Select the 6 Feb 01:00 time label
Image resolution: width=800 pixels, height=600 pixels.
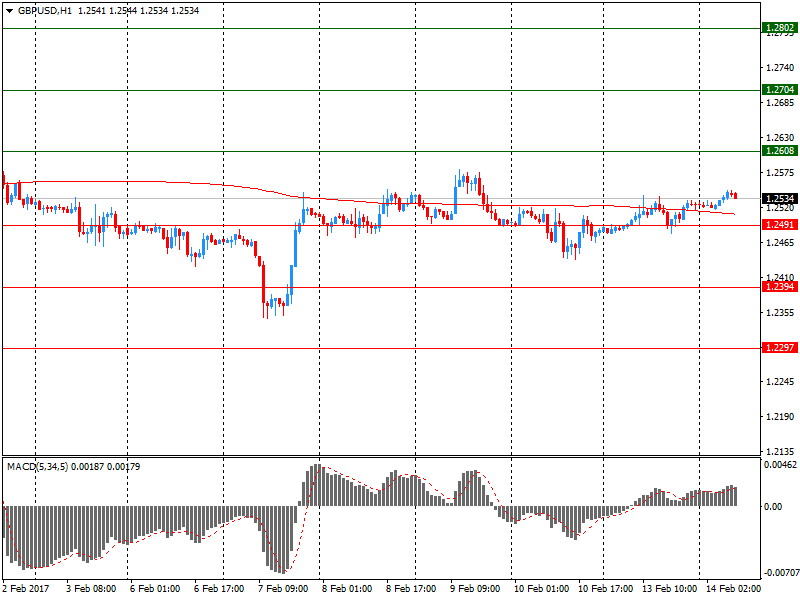coord(155,589)
